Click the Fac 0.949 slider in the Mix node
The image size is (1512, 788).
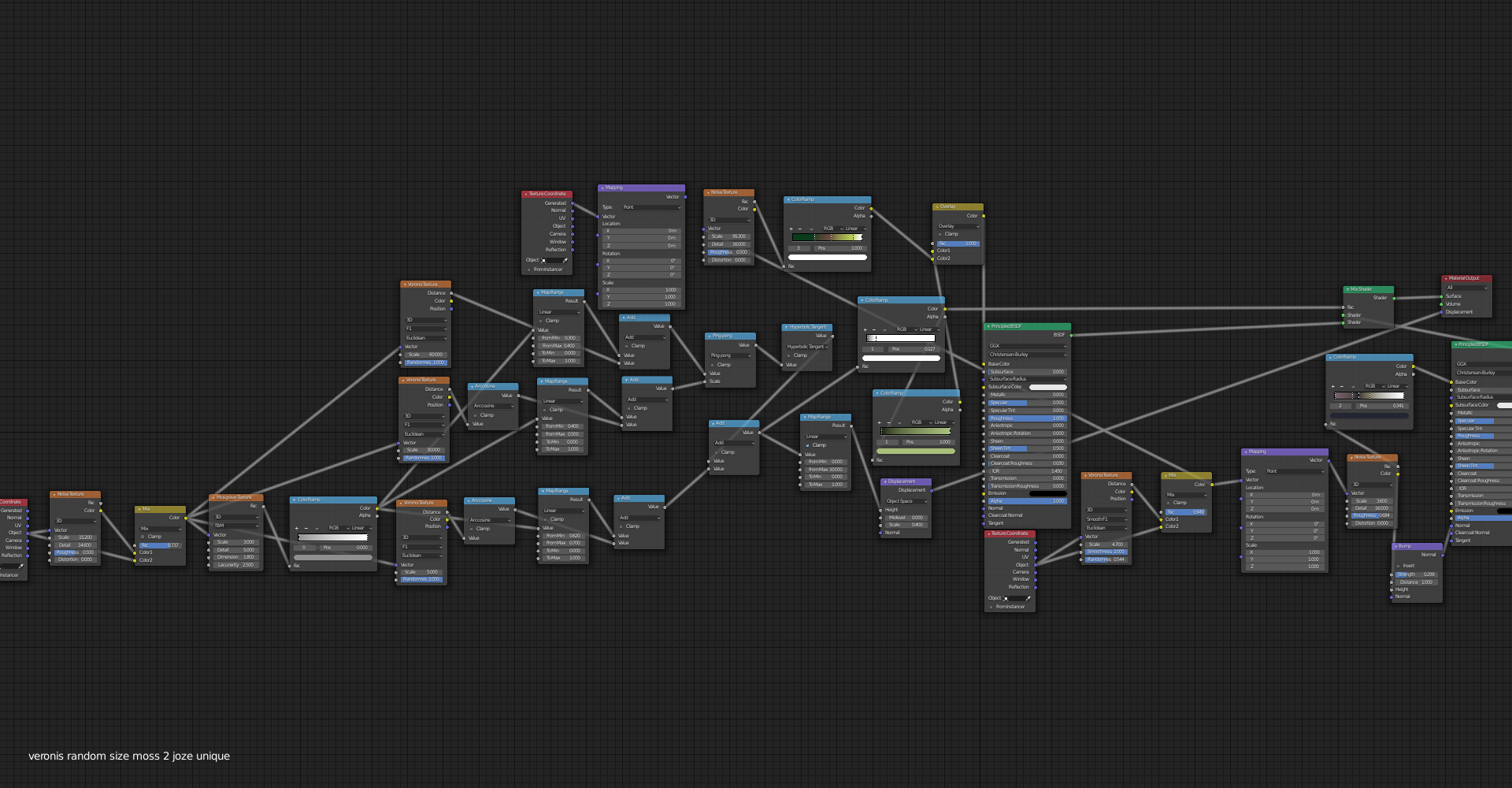(x=1186, y=512)
